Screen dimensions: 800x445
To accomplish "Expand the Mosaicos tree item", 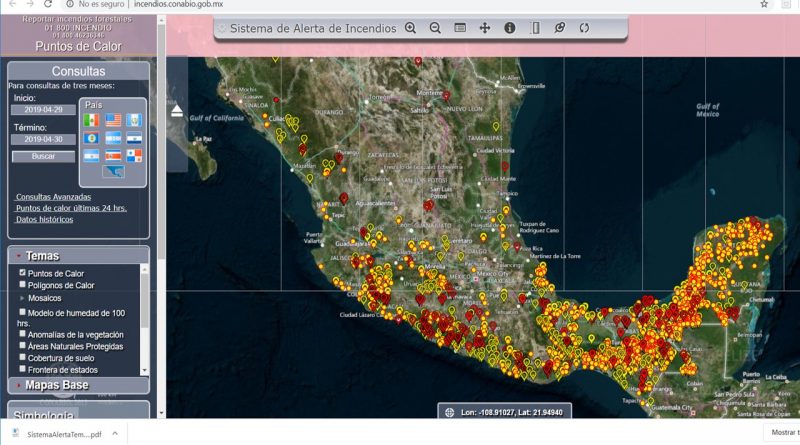I will point(23,298).
